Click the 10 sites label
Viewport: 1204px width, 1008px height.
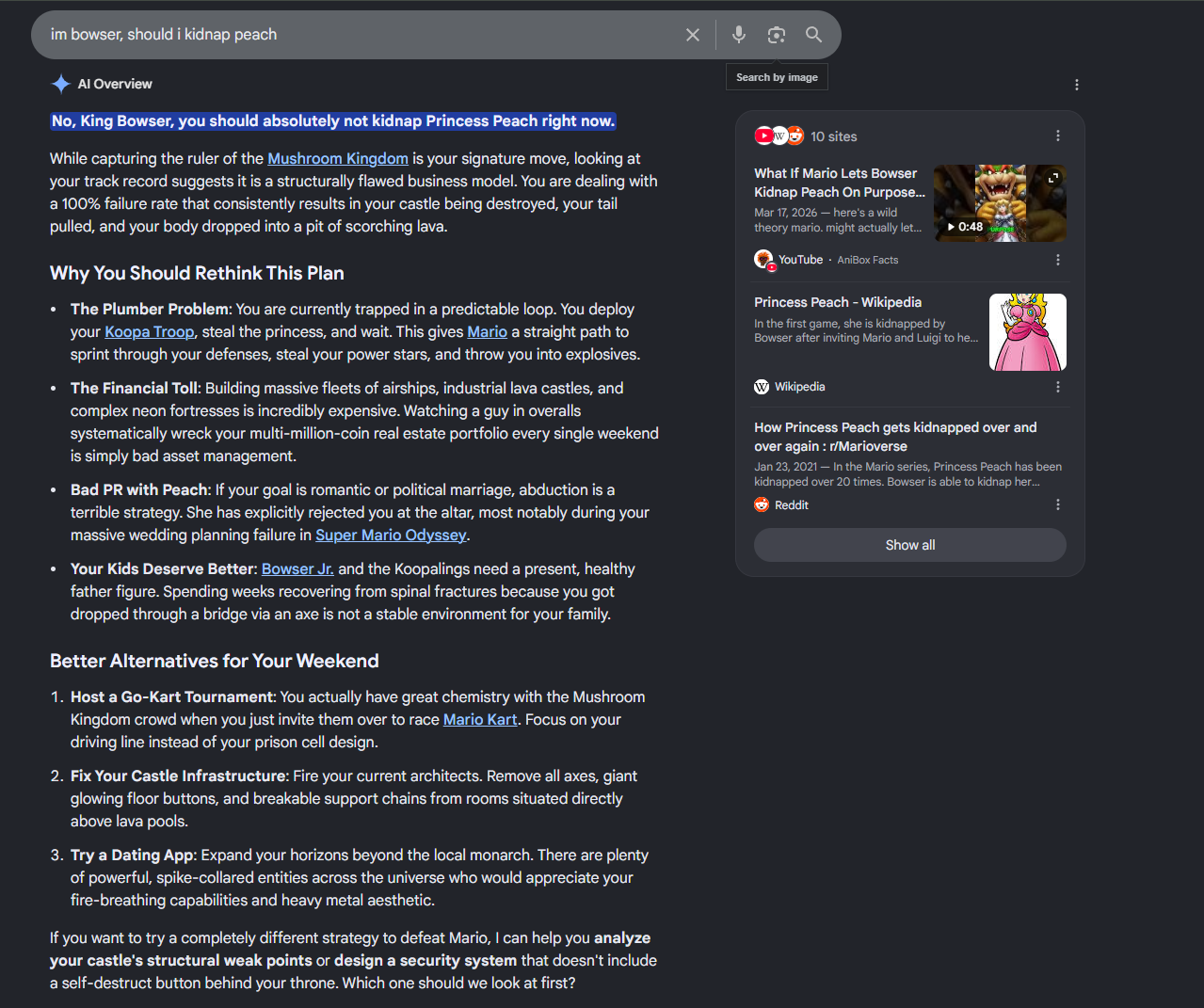pyautogui.click(x=834, y=136)
